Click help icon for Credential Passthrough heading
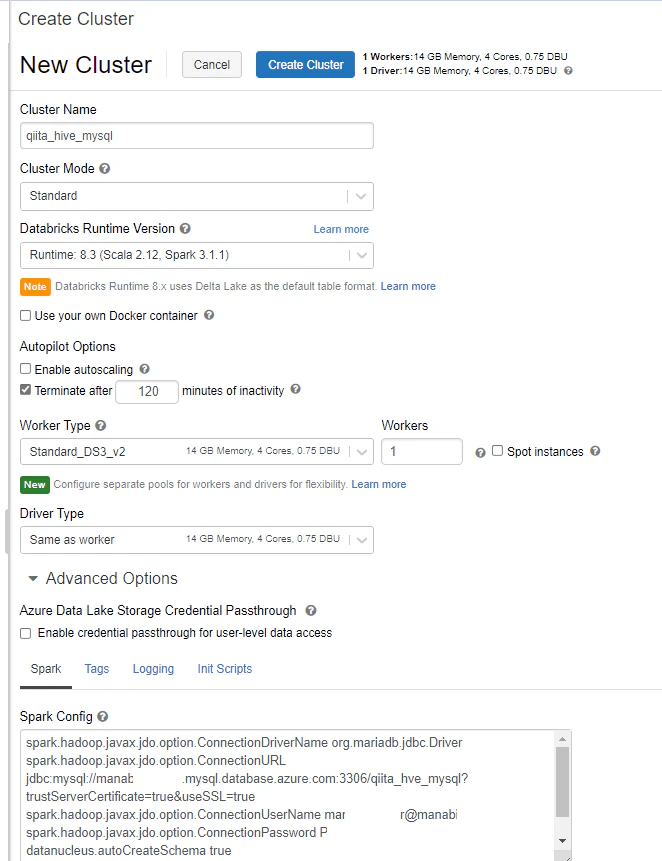Screen dimensions: 662x861 coord(311,611)
